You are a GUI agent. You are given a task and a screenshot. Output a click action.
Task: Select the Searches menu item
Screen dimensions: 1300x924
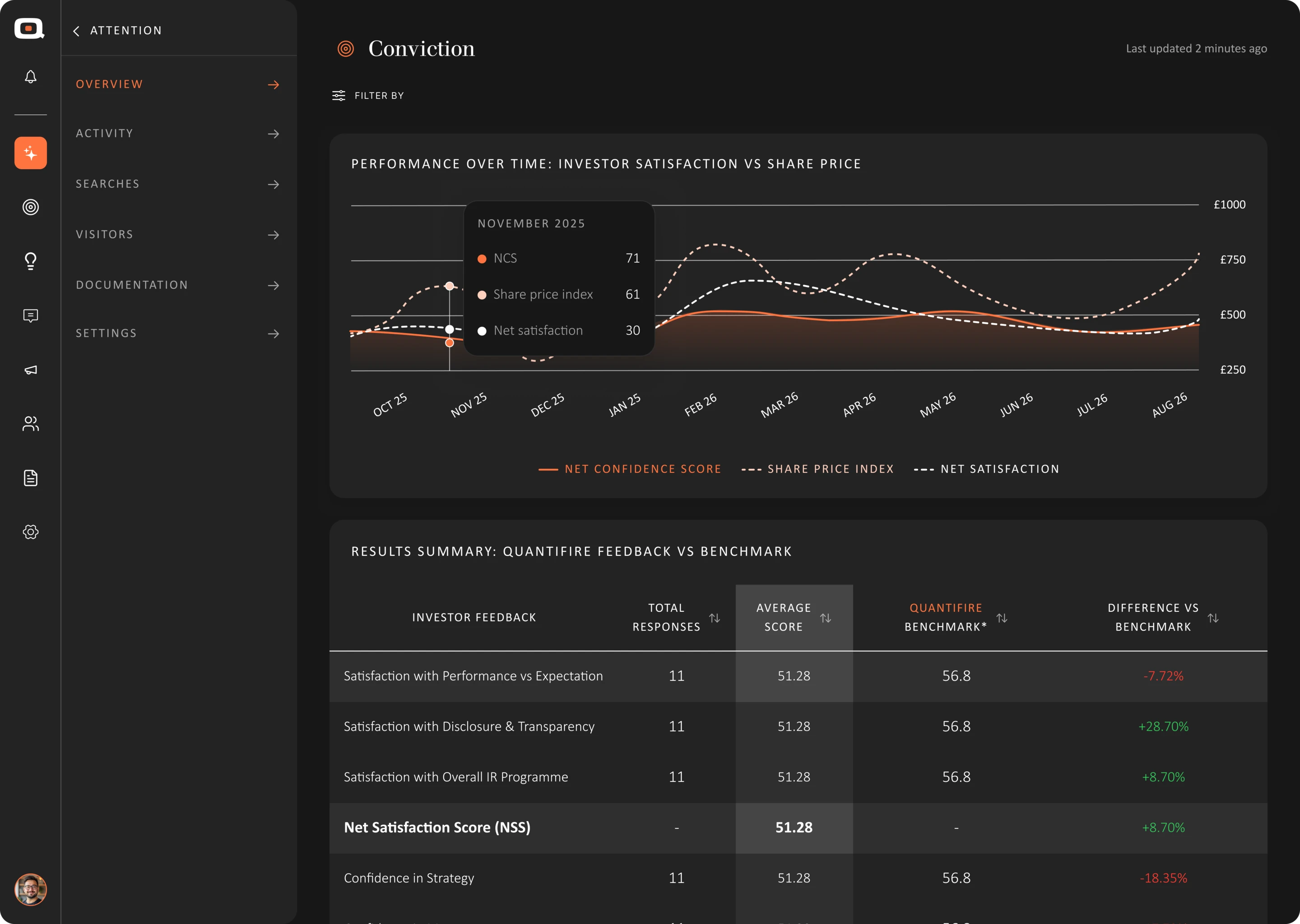click(177, 185)
